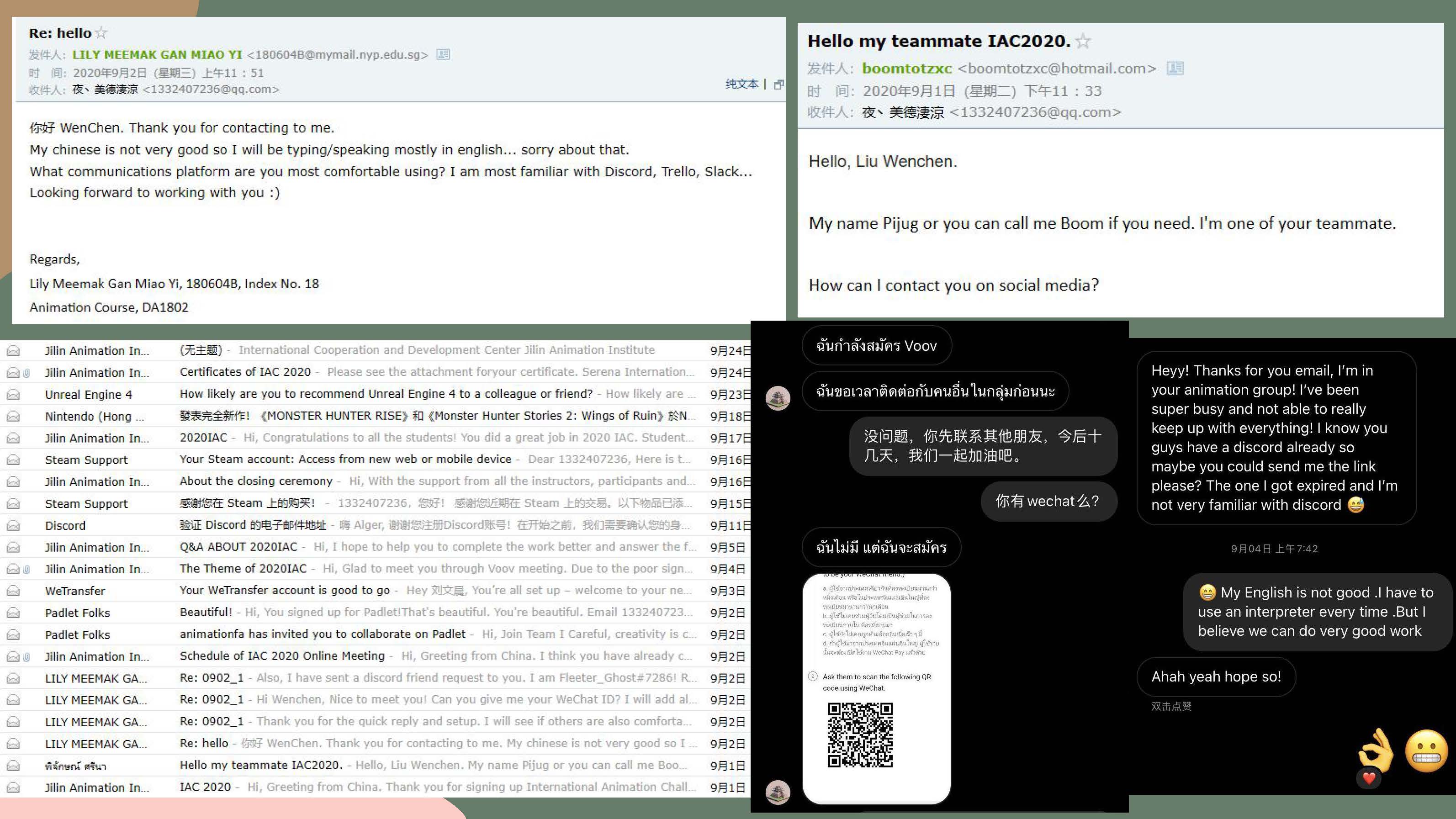
Task: Open the Unreal Engine 4 "How likely are you" email
Action: tap(386, 394)
